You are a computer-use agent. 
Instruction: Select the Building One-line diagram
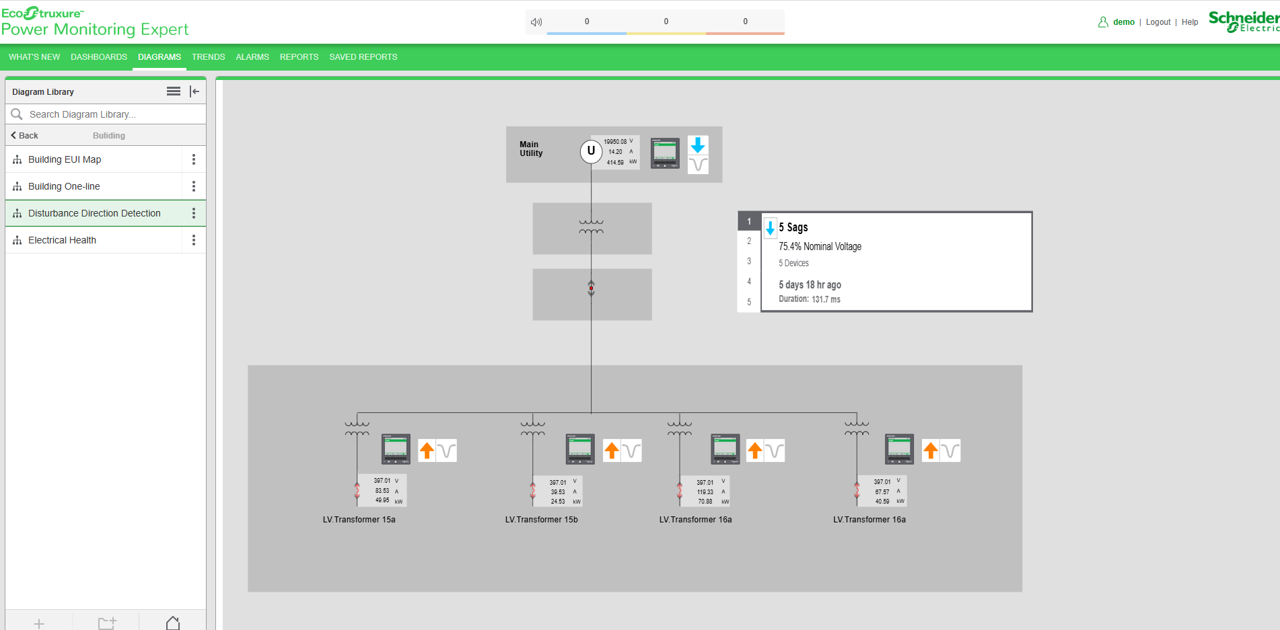click(64, 186)
